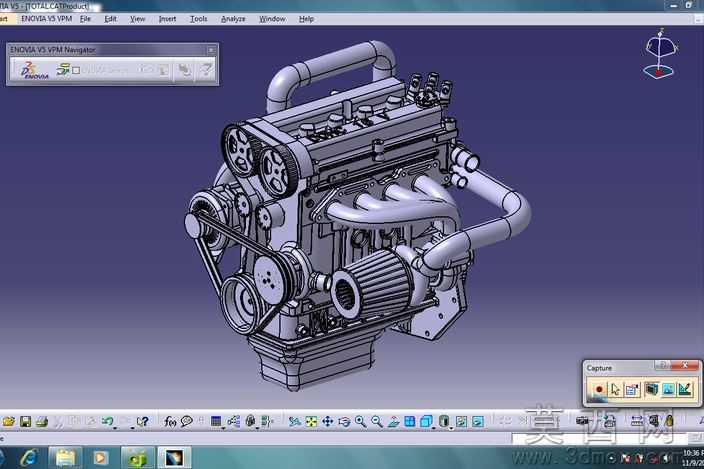Open the Help menu

(x=306, y=19)
